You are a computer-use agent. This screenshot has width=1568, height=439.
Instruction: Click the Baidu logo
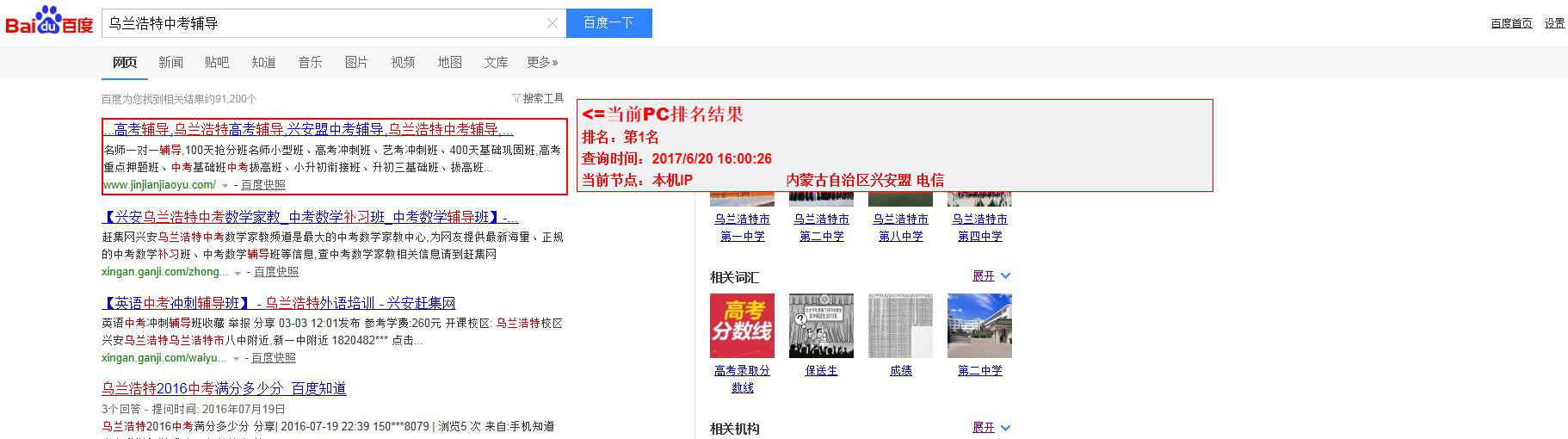[49, 21]
